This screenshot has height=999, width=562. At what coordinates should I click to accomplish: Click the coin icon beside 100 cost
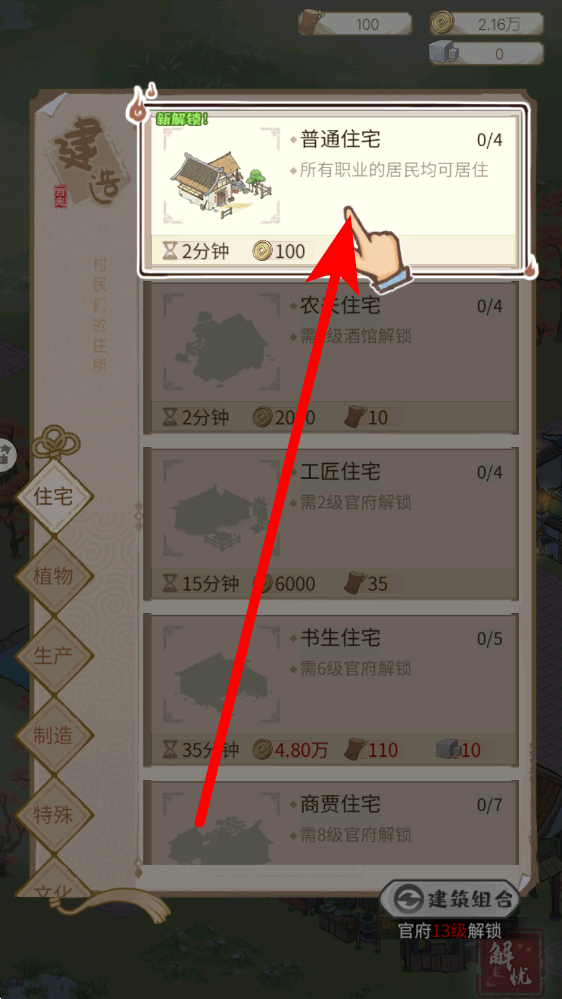click(x=261, y=251)
